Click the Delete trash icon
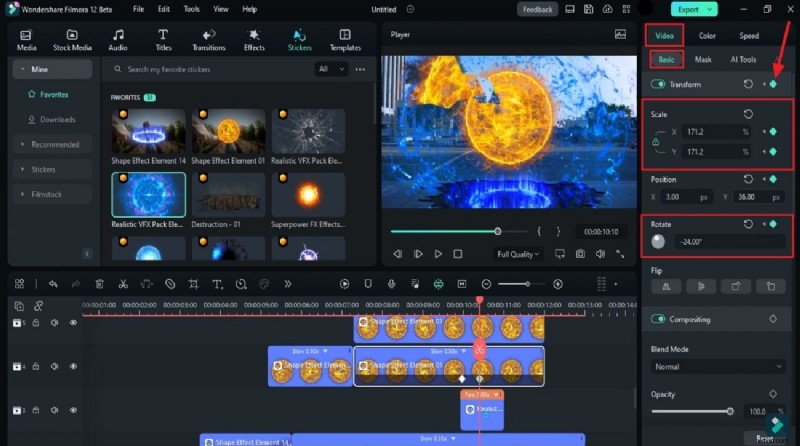 (99, 284)
